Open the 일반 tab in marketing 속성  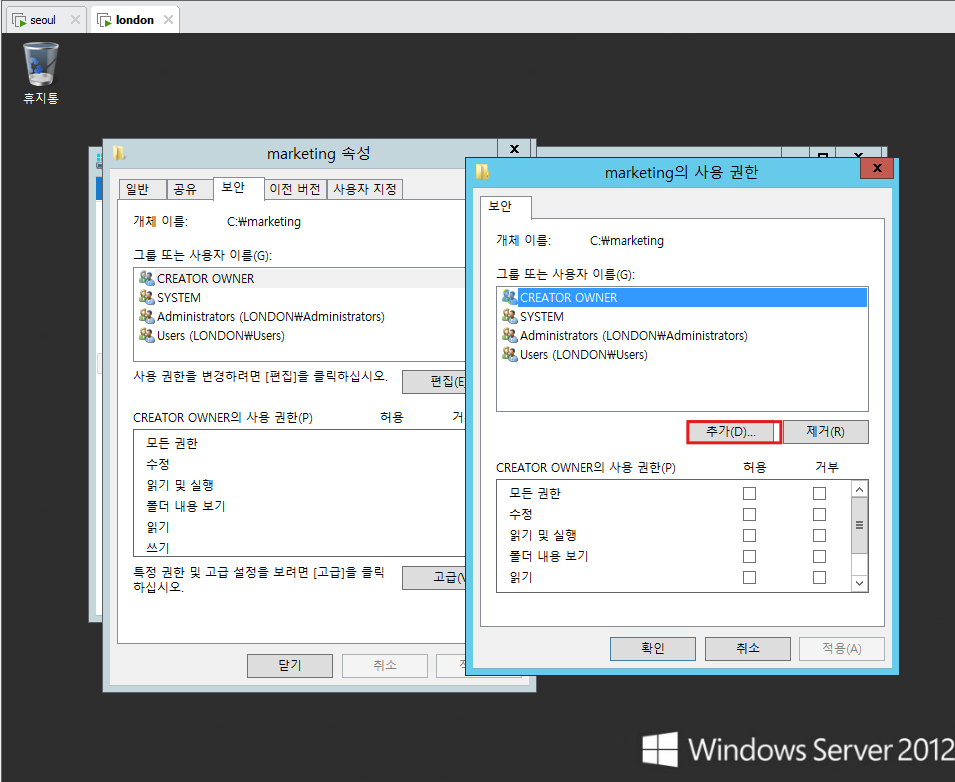142,189
